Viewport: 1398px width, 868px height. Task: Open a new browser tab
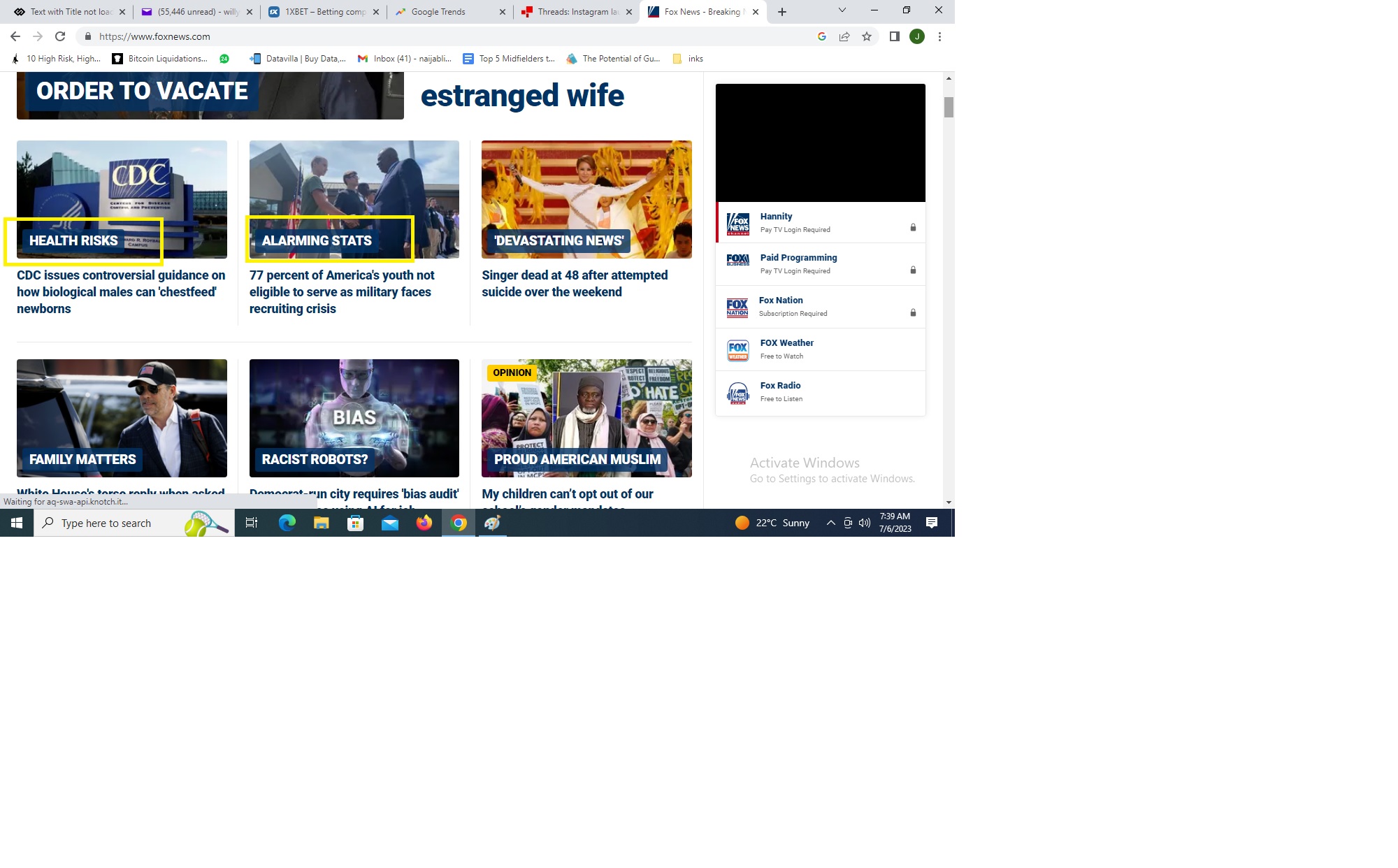(x=782, y=12)
